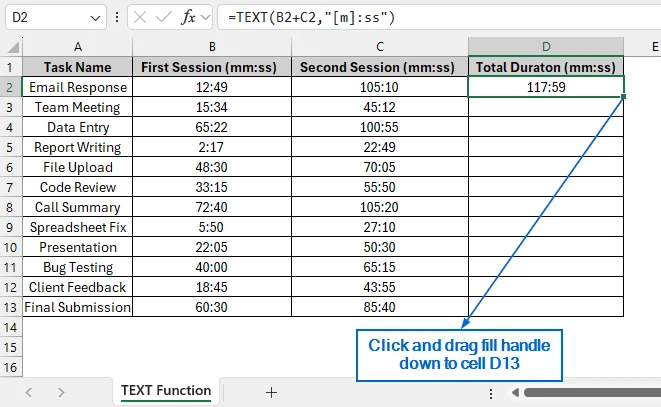Select cell with 105:10 second session
The width and height of the screenshot is (661, 407).
[380, 87]
